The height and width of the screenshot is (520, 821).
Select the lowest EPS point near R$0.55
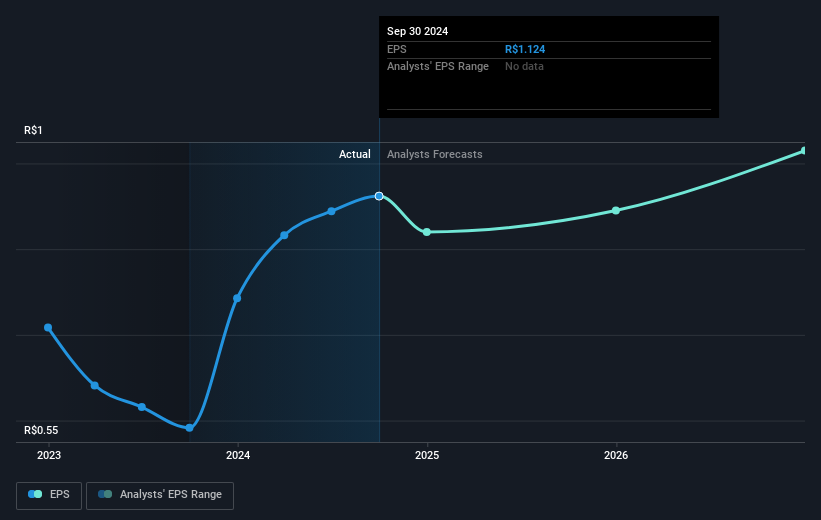[190, 428]
